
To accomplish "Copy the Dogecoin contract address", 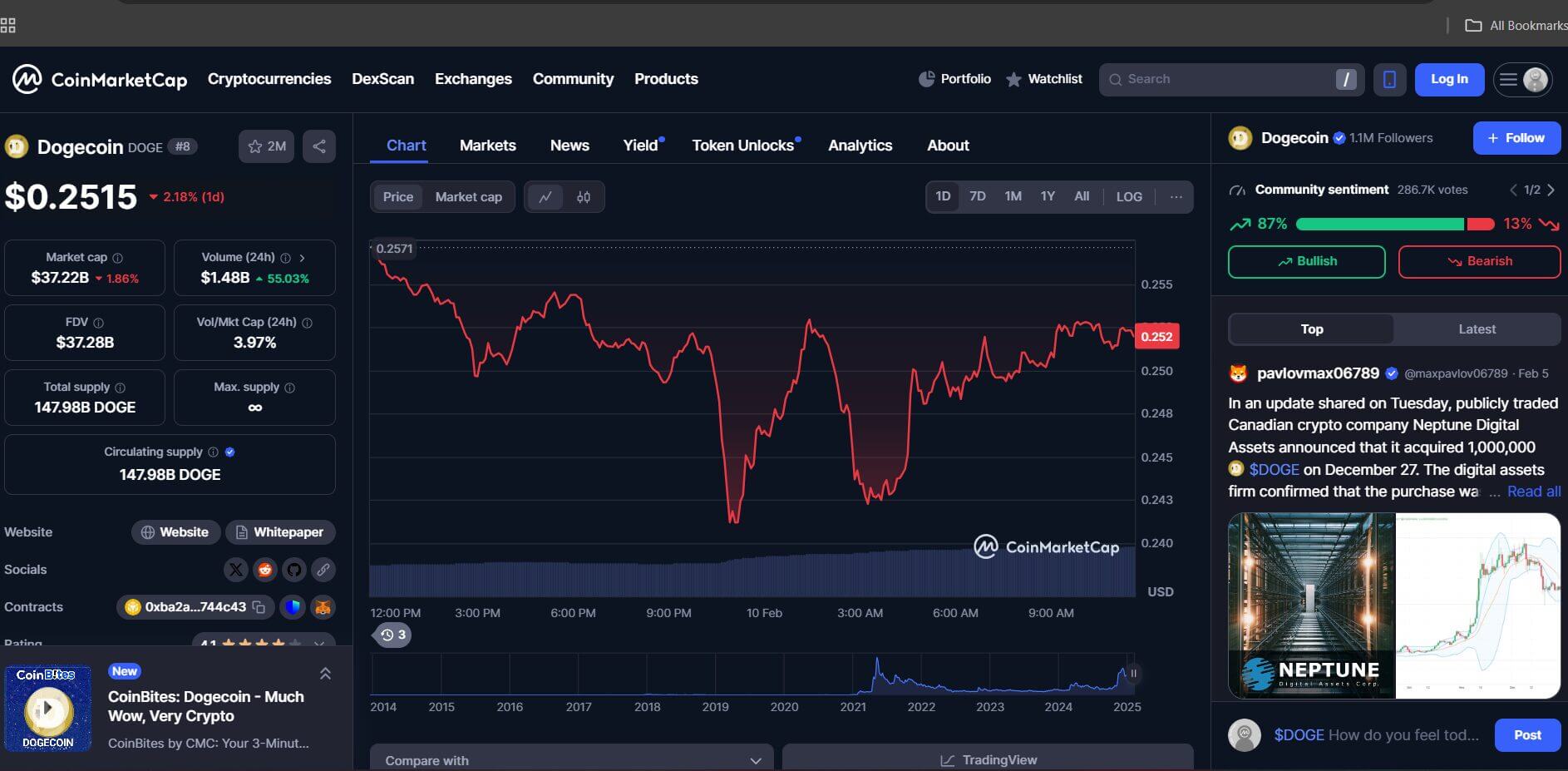I will [259, 607].
